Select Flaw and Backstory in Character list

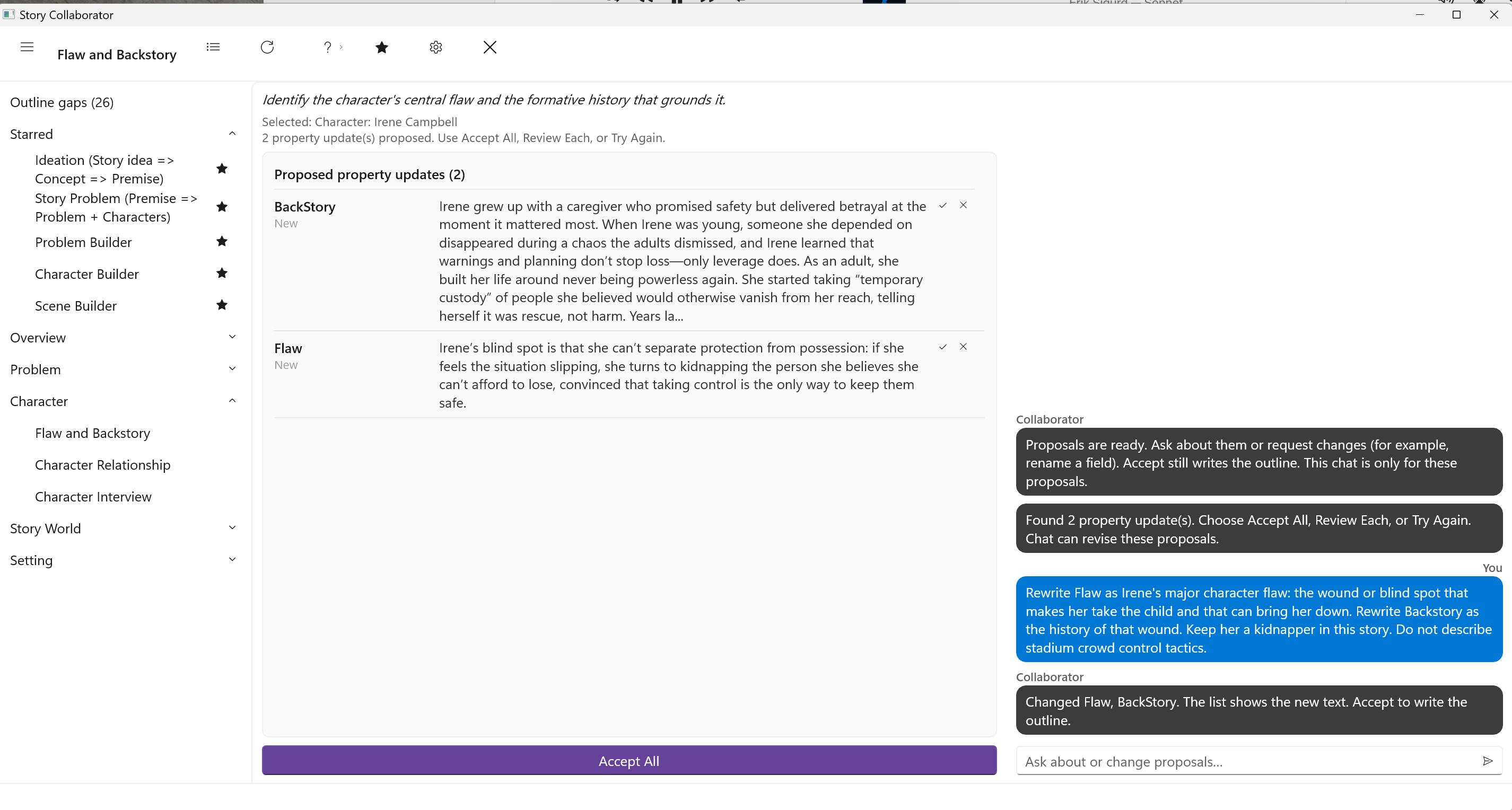pyautogui.click(x=93, y=433)
